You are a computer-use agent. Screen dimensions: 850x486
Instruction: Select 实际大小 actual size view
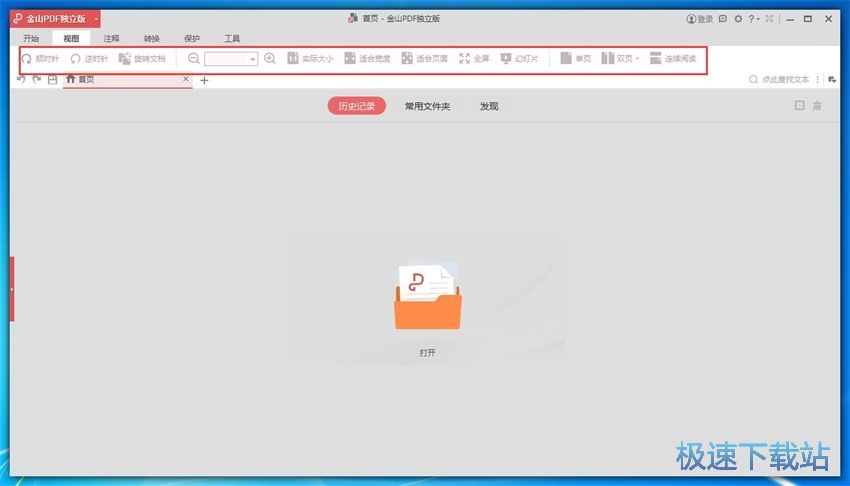pyautogui.click(x=310, y=59)
